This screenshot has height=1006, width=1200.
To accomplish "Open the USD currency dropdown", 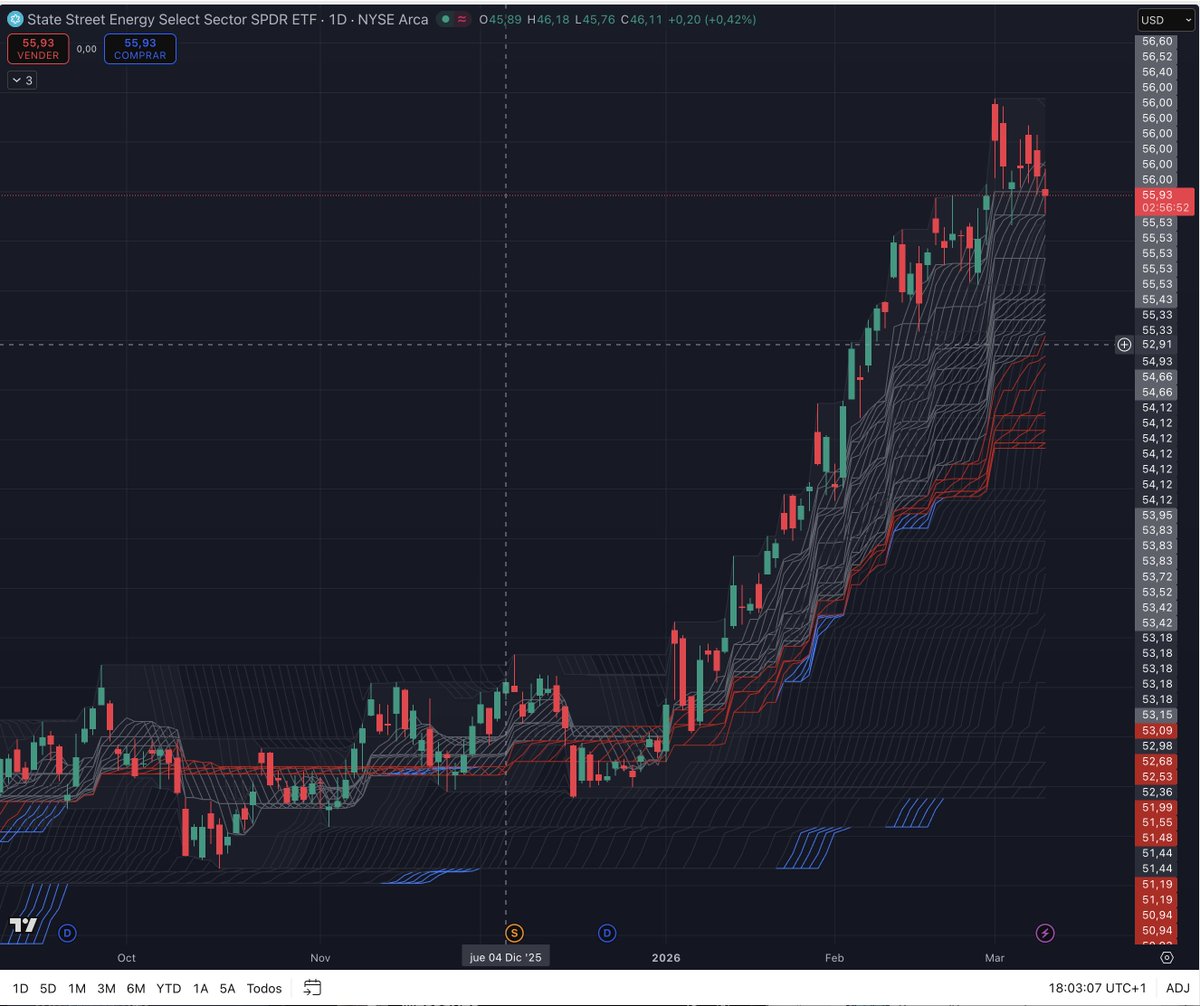I will [x=1165, y=19].
